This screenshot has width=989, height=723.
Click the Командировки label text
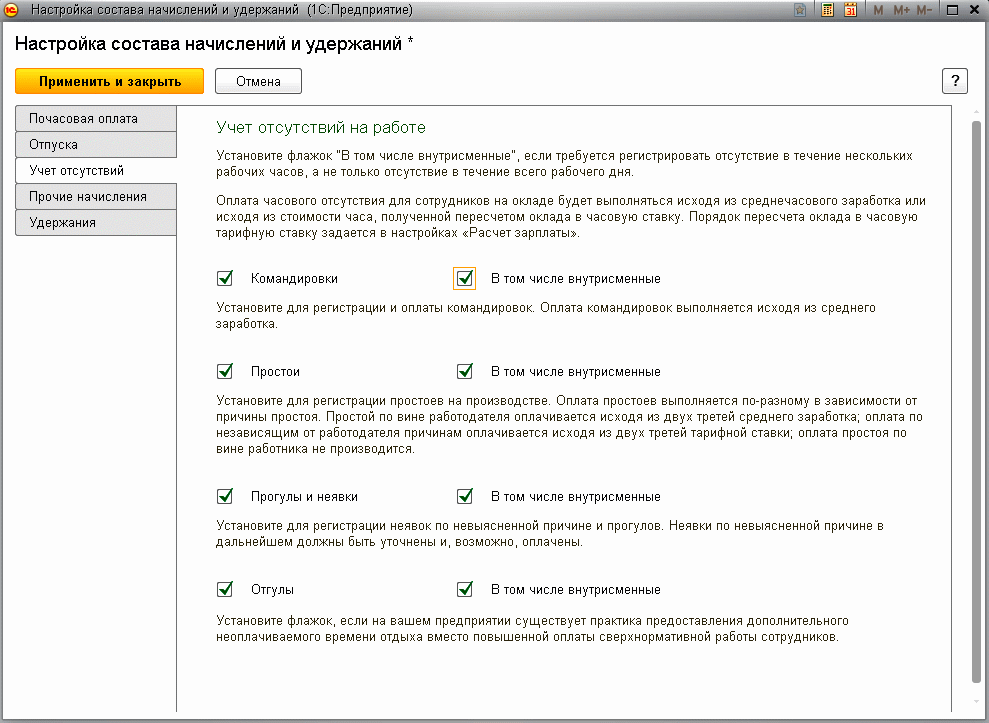pyautogui.click(x=294, y=279)
